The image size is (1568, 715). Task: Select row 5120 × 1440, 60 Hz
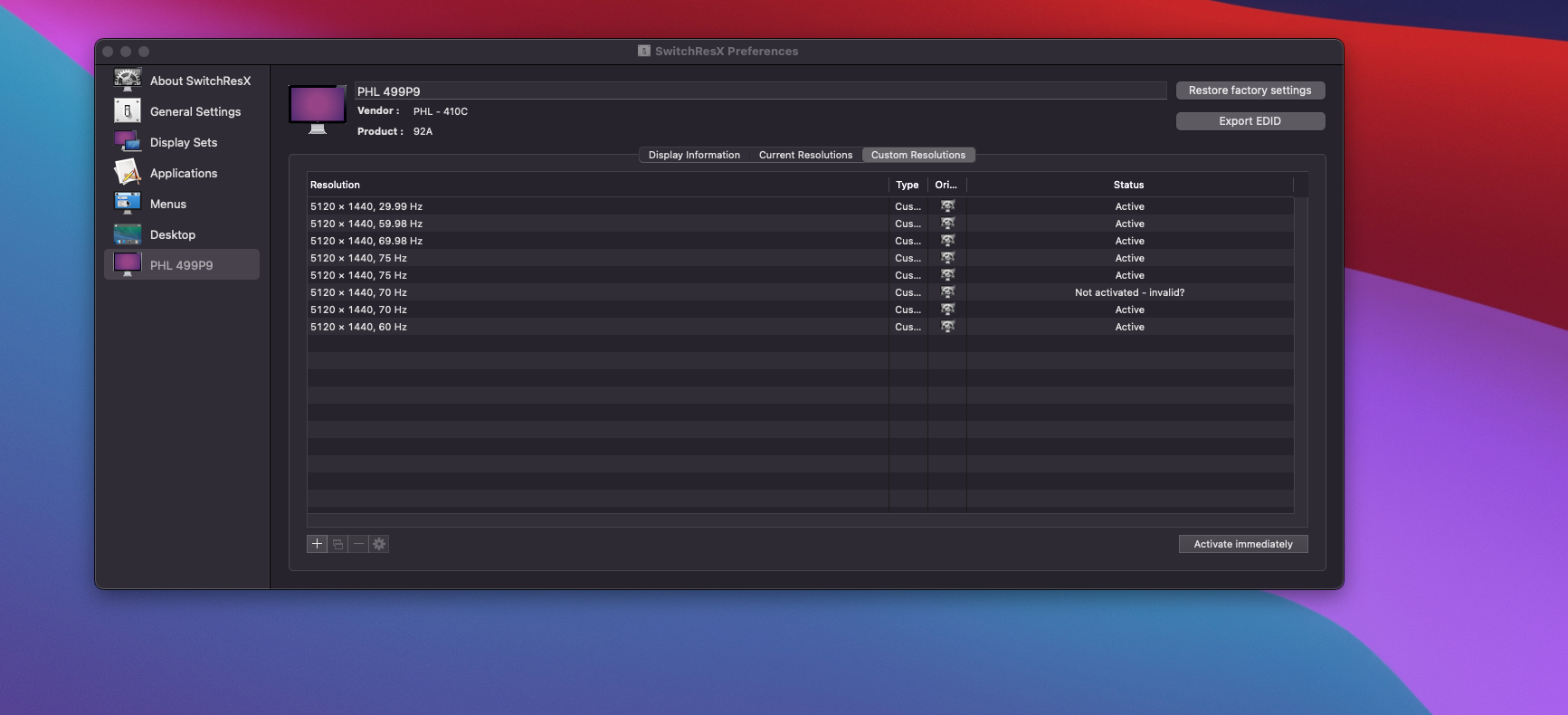click(800, 327)
